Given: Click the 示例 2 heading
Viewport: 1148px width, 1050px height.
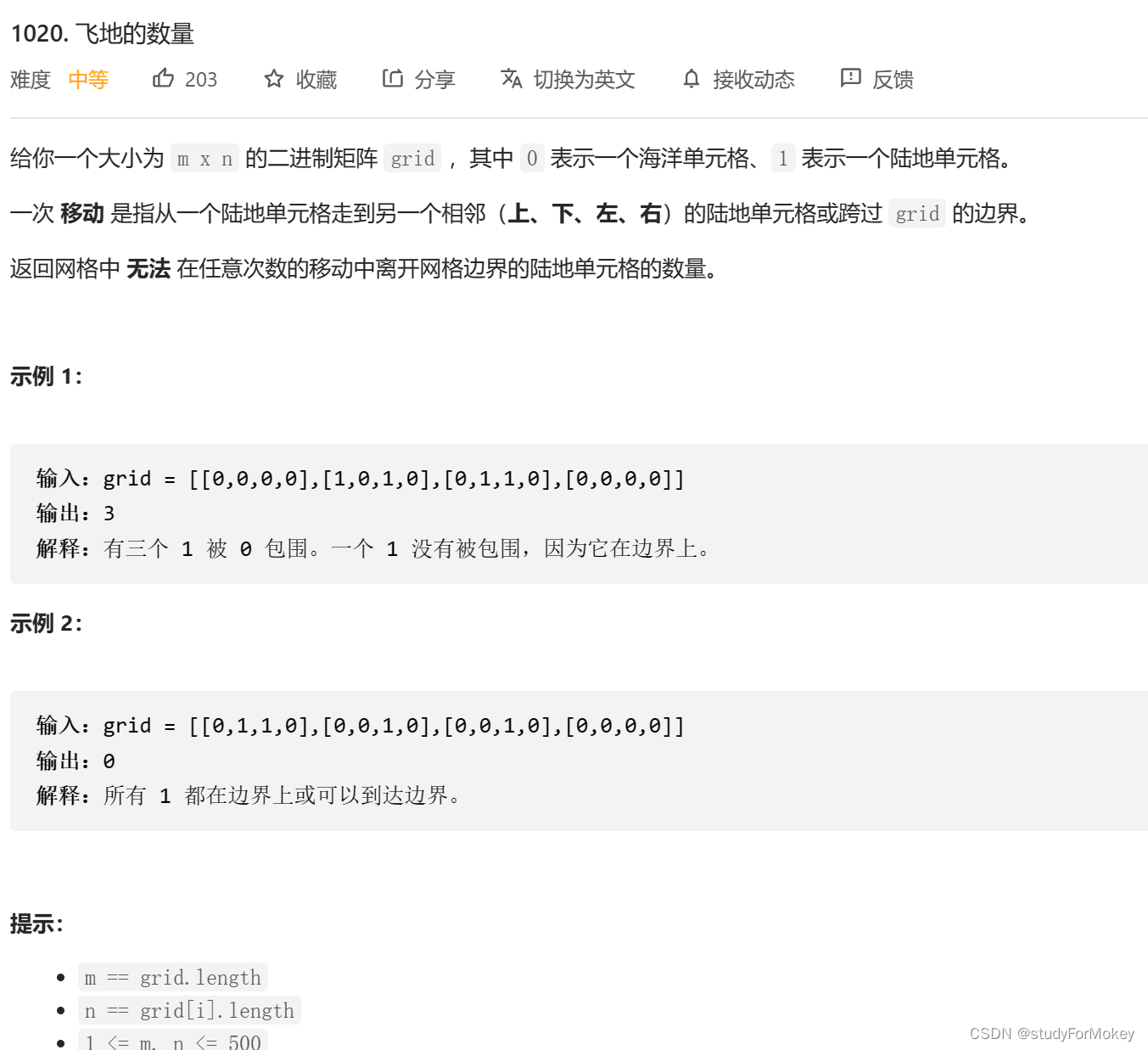Looking at the screenshot, I should pos(47,623).
